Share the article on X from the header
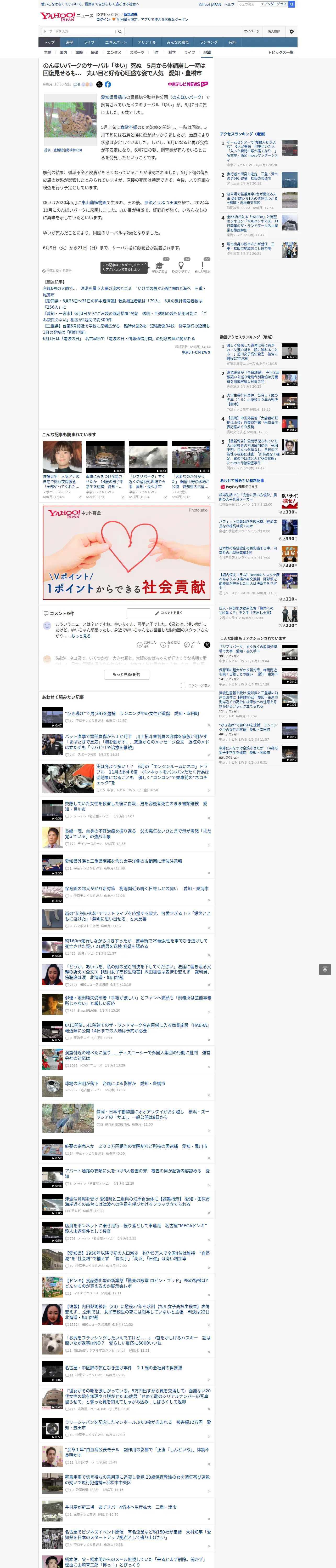Image resolution: width=336 pixels, height=1568 pixels. [x=99, y=85]
